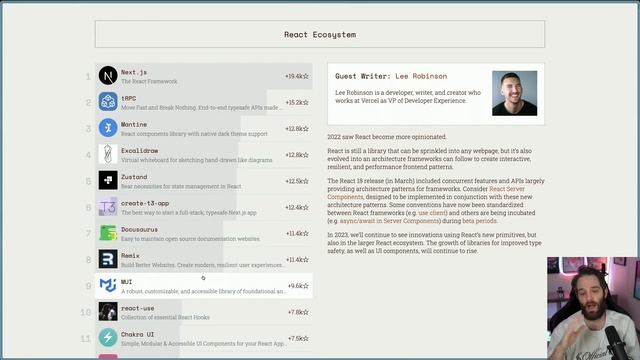This screenshot has width=640, height=360.
Task: Click 'Collection of essential React Hooks' text
Action: (x=165, y=317)
